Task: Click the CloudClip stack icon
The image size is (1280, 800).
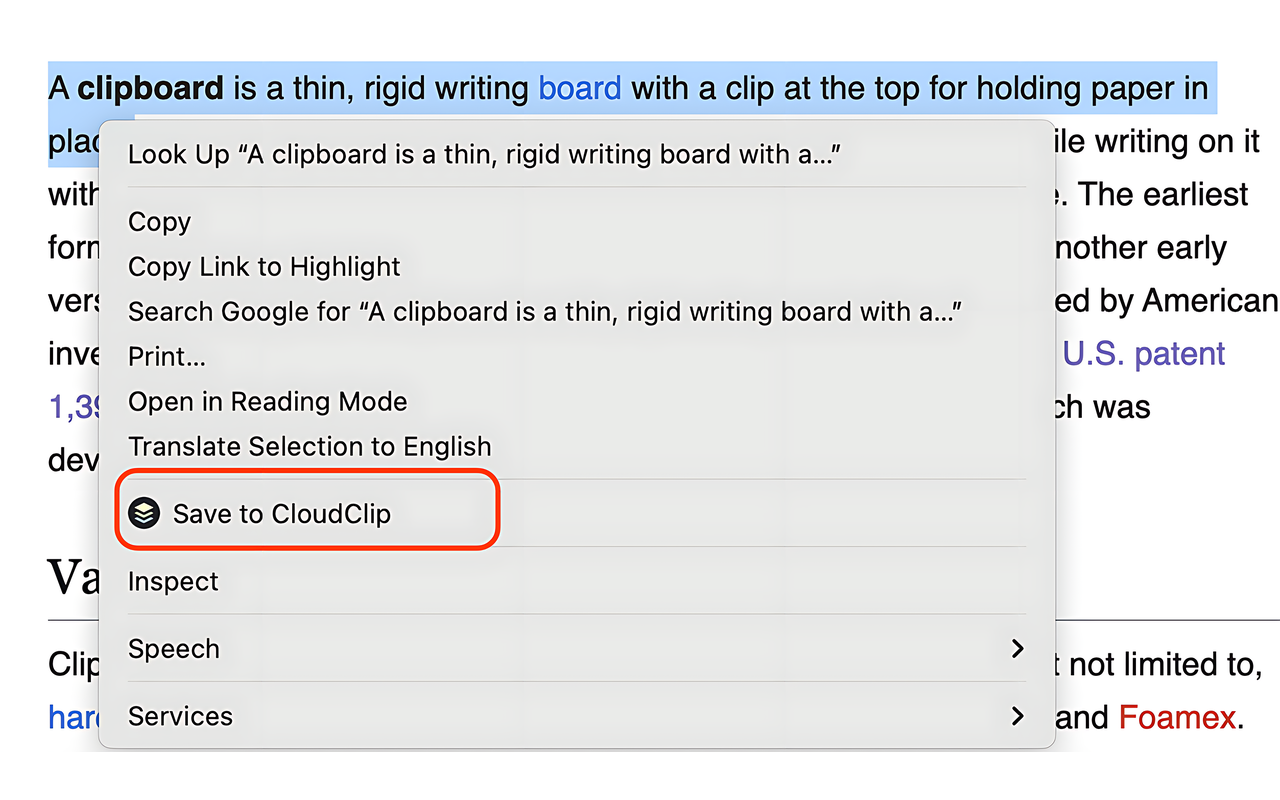Action: 147,512
